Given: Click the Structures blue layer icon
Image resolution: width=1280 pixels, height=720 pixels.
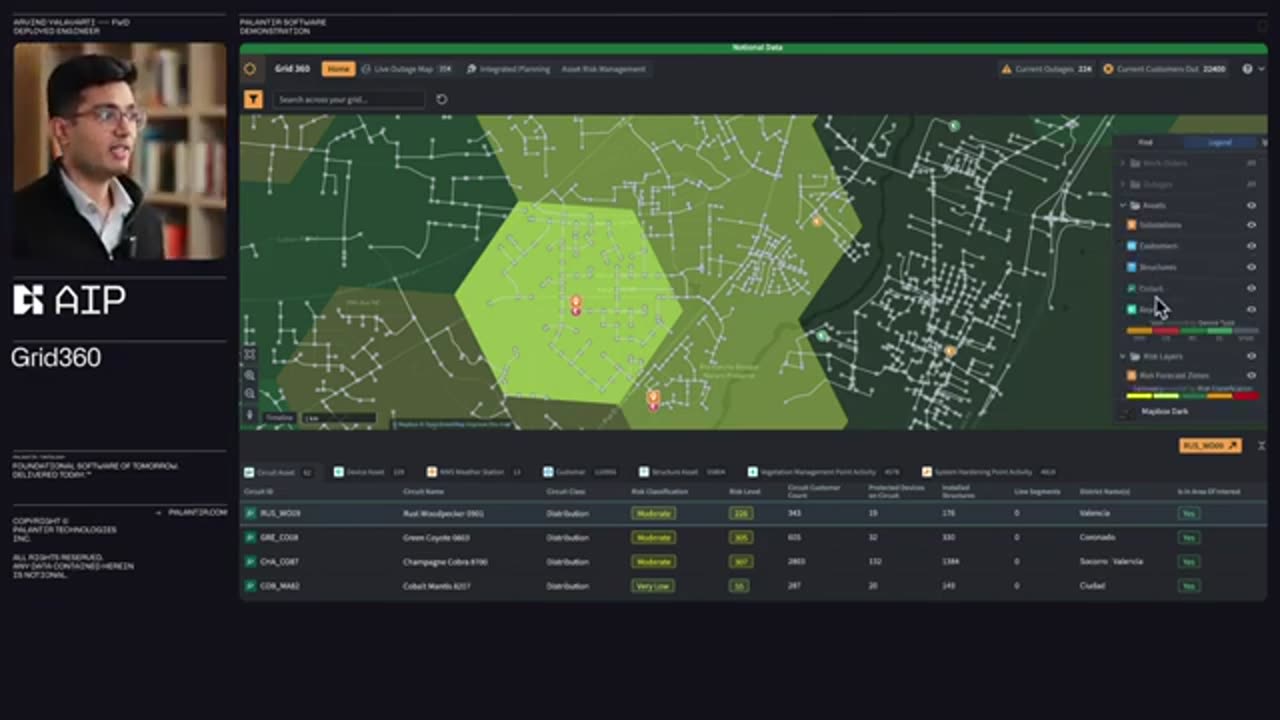Looking at the screenshot, I should (1132, 267).
